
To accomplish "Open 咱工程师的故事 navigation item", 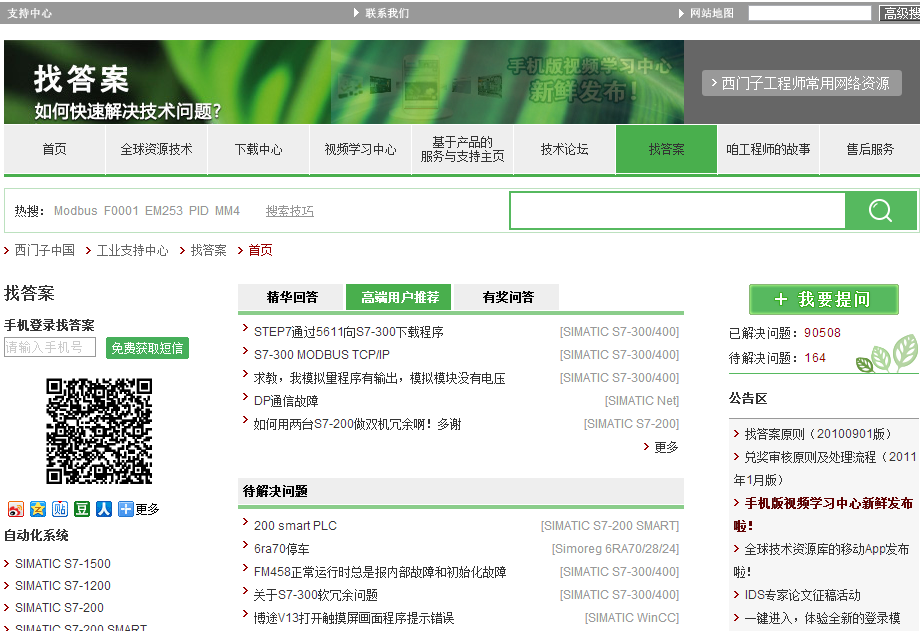I will coord(769,149).
